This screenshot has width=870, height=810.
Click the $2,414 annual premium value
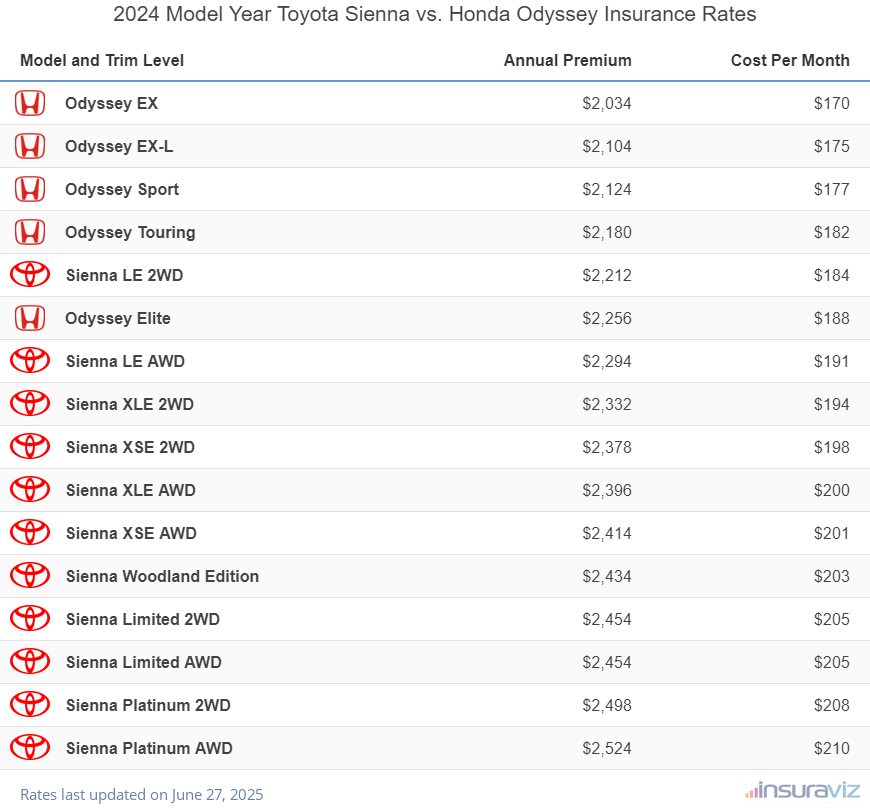tap(607, 534)
